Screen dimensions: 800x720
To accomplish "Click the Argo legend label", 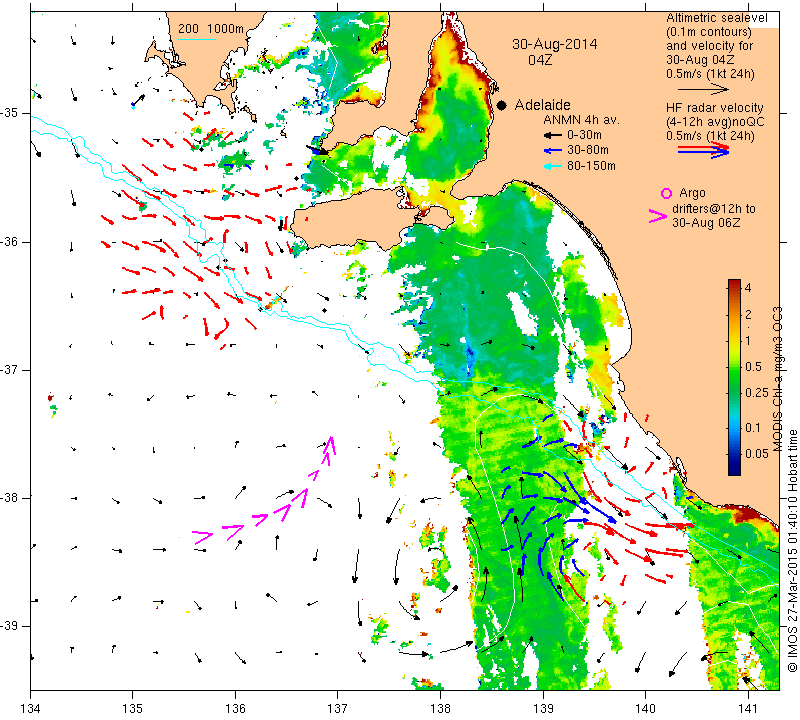I will (x=692, y=193).
